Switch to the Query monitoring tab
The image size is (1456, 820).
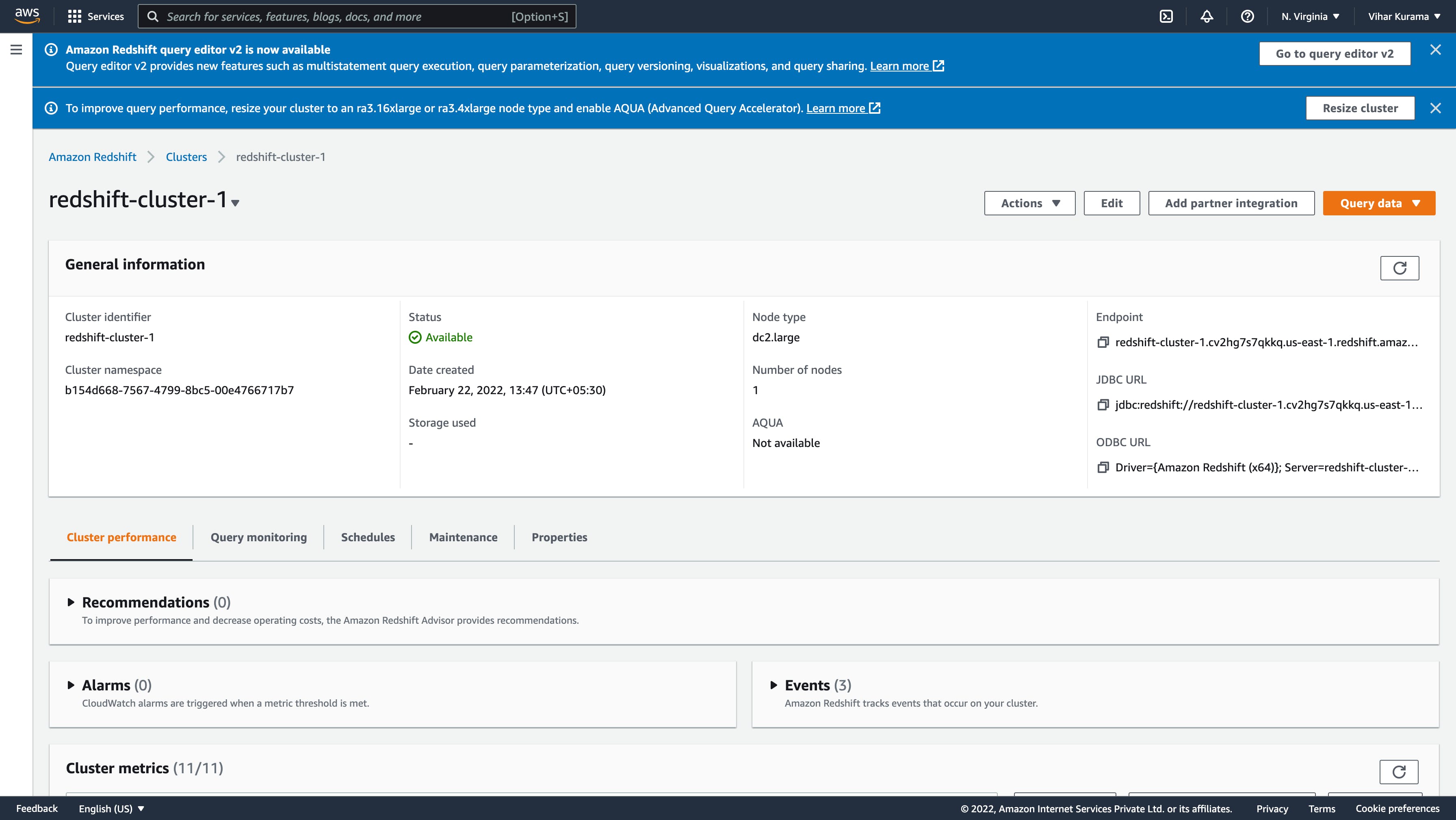coord(258,537)
